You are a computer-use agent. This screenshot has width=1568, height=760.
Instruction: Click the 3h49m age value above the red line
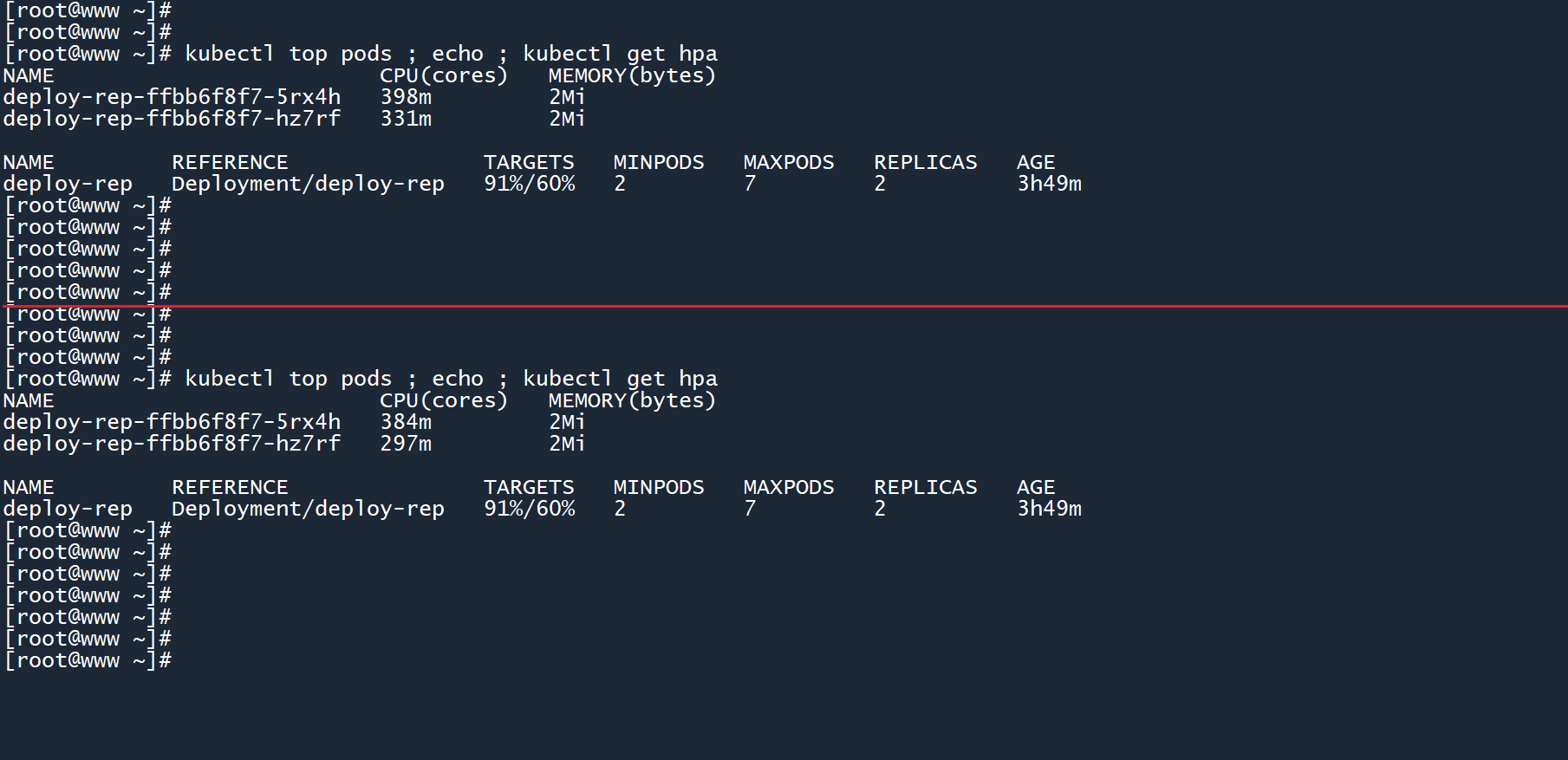(1049, 184)
